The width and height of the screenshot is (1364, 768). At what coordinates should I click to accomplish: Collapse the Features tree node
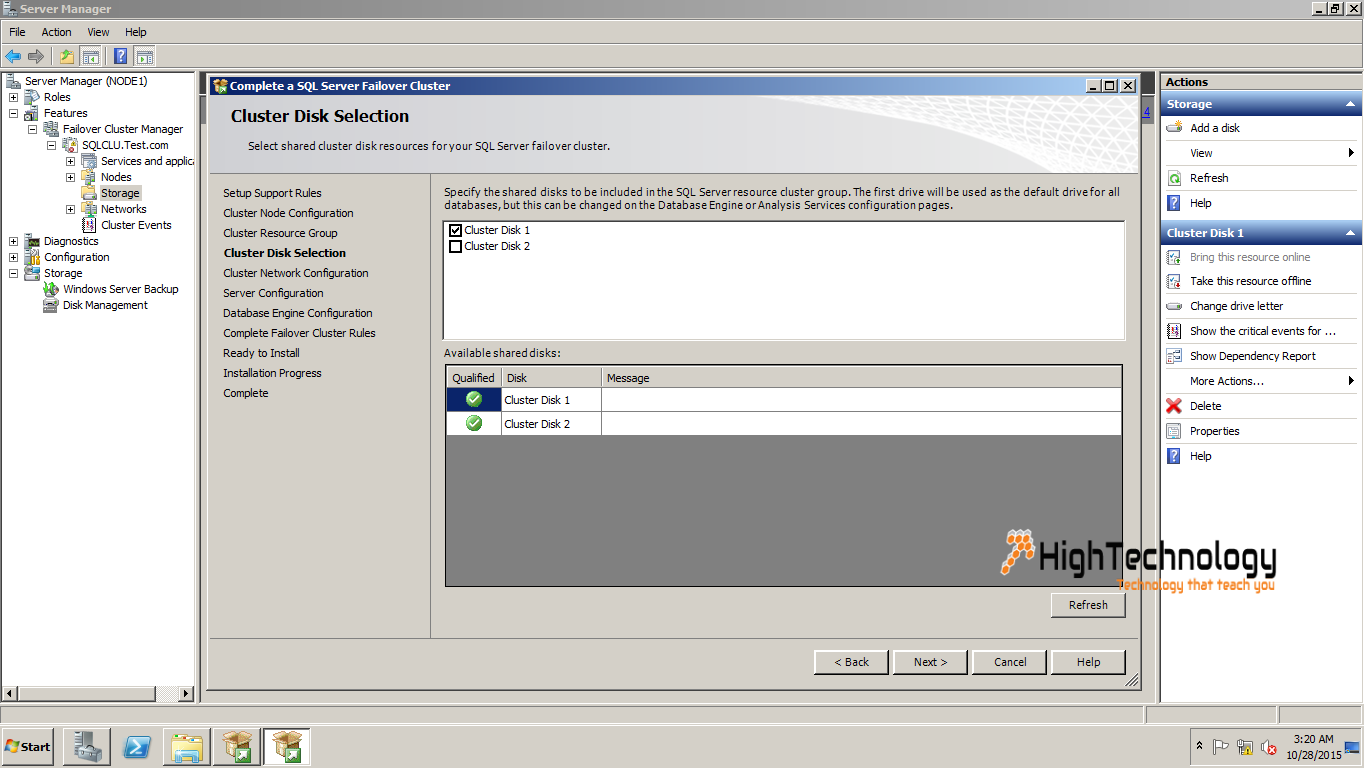point(13,113)
